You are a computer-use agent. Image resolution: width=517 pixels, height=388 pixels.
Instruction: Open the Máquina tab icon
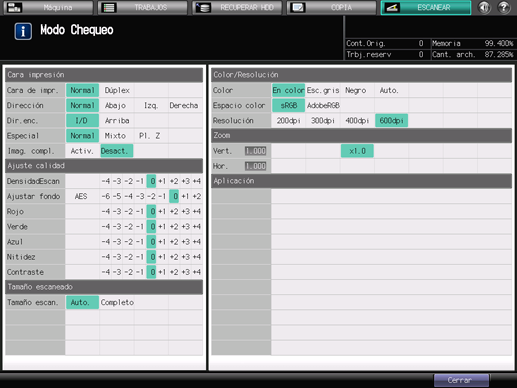click(14, 7)
